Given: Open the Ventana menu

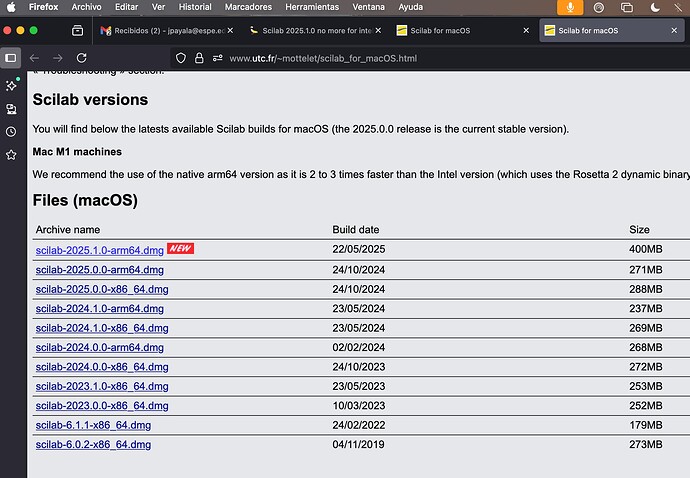Looking at the screenshot, I should coord(368,7).
